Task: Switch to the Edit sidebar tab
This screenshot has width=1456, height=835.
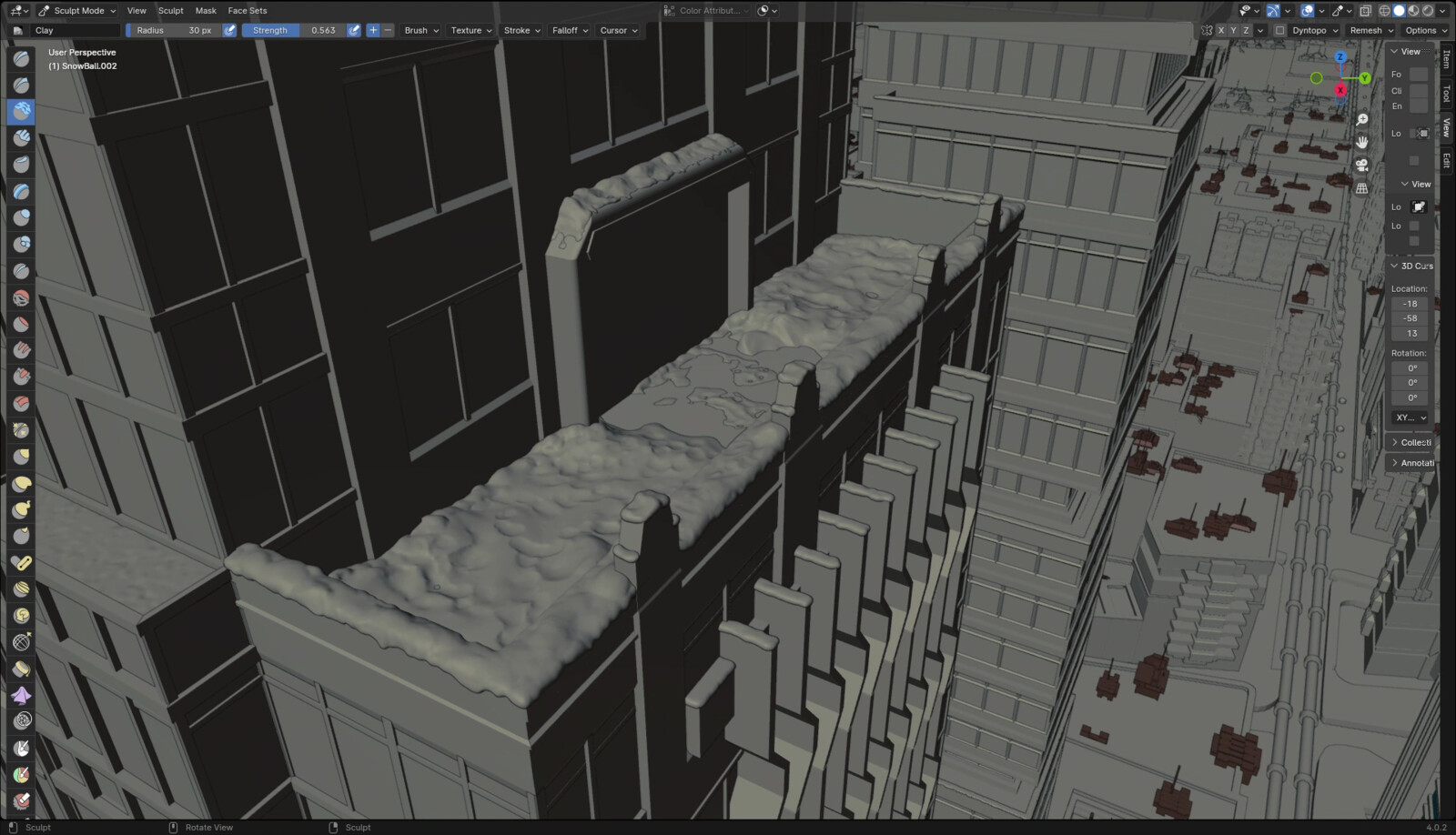Action: 1446,160
